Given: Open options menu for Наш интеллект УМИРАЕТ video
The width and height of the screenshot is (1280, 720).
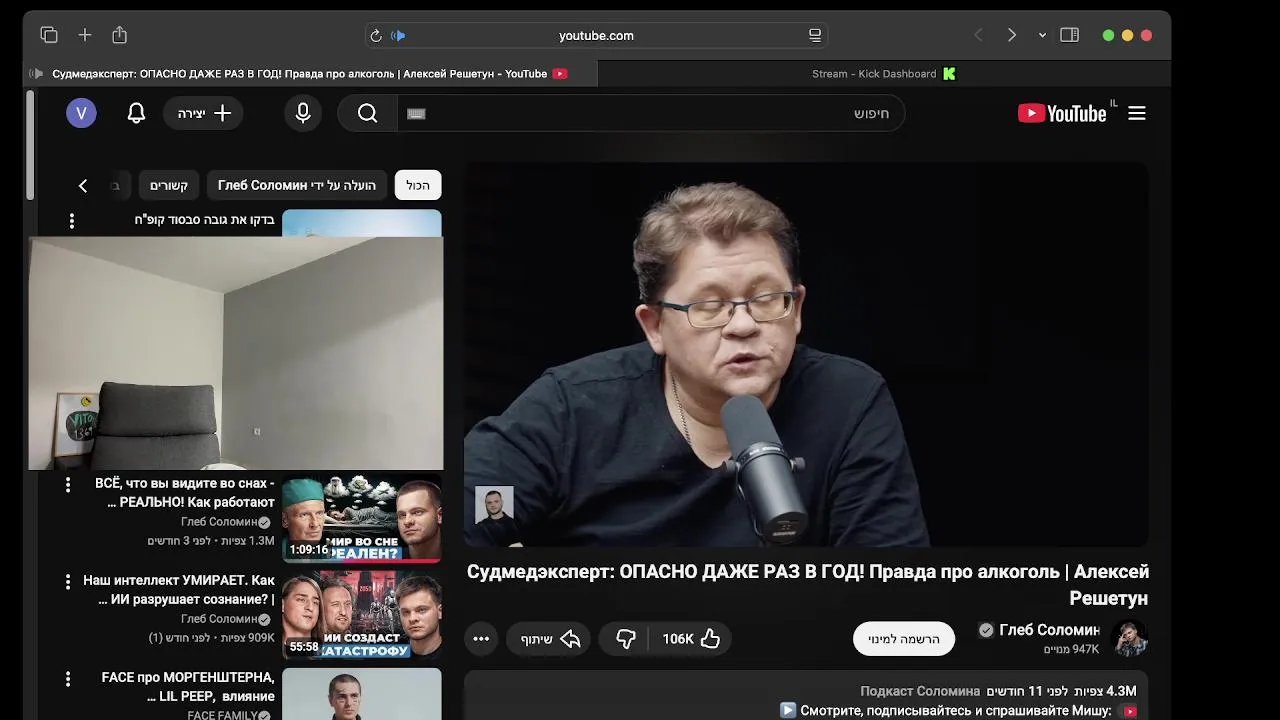Looking at the screenshot, I should [x=68, y=581].
